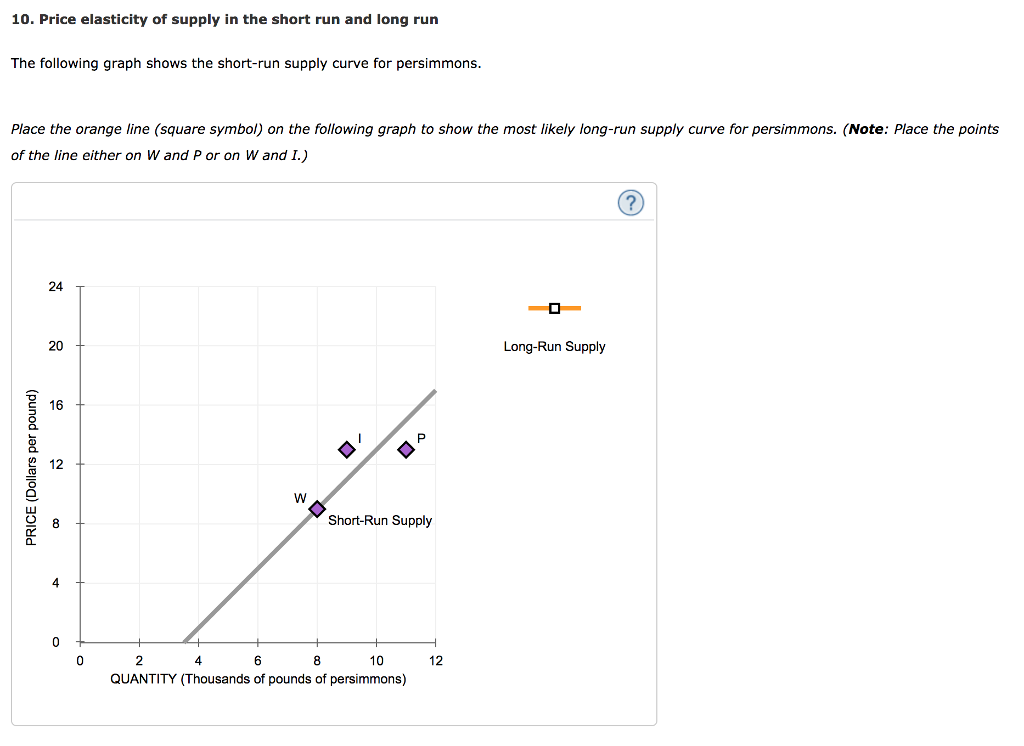Viewport: 1024px width, 746px height.
Task: Click the question mark help icon
Action: point(631,202)
